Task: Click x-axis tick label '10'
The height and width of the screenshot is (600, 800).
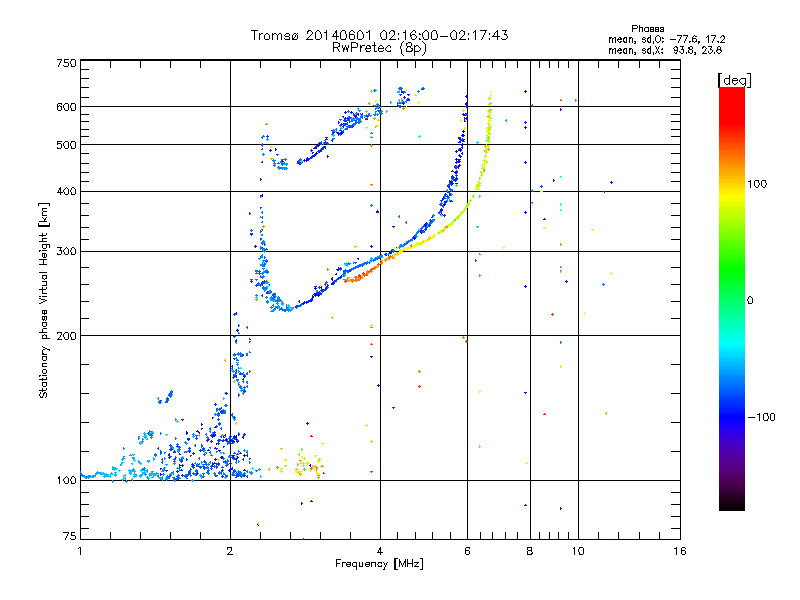Action: (x=578, y=551)
